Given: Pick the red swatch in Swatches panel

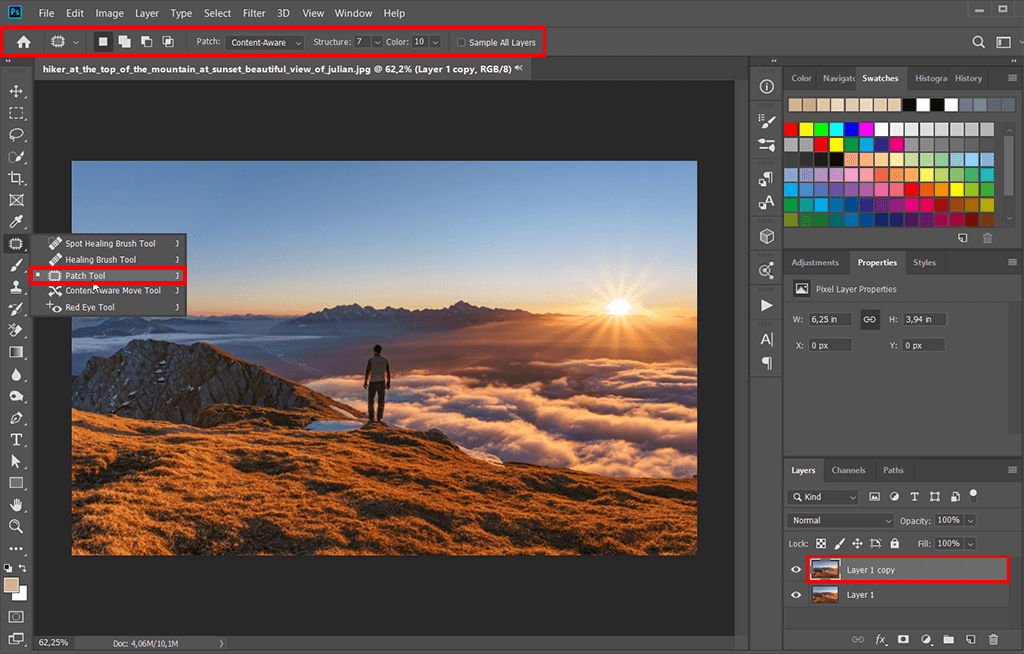Looking at the screenshot, I should [x=791, y=129].
